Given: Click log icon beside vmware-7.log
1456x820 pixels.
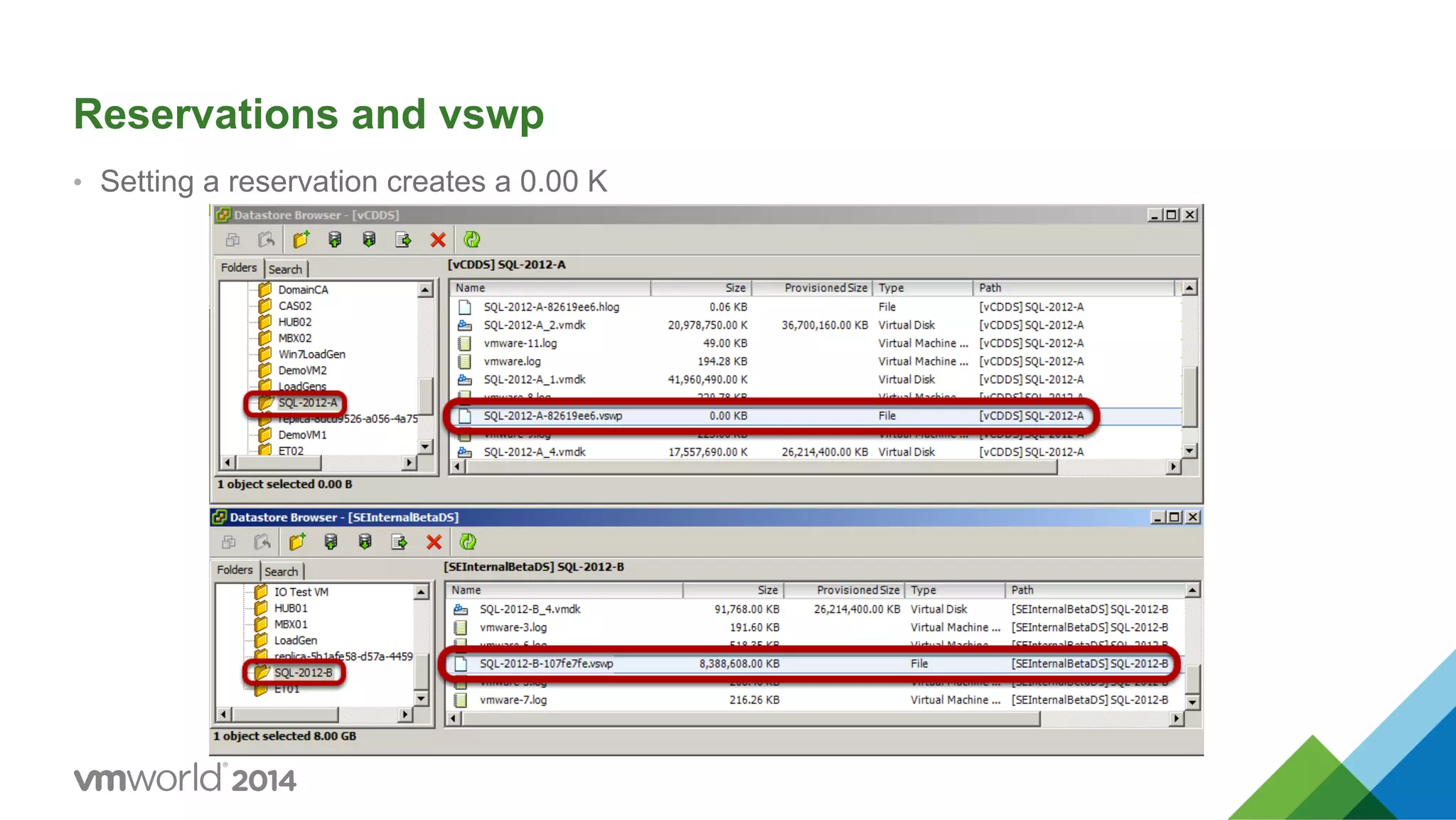Looking at the screenshot, I should coord(461,700).
